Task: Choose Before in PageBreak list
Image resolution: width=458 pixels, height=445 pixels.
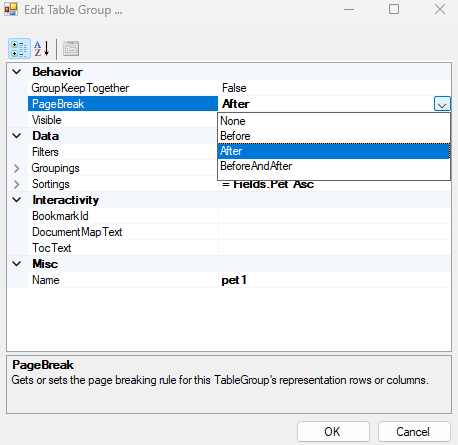Action: pos(334,136)
